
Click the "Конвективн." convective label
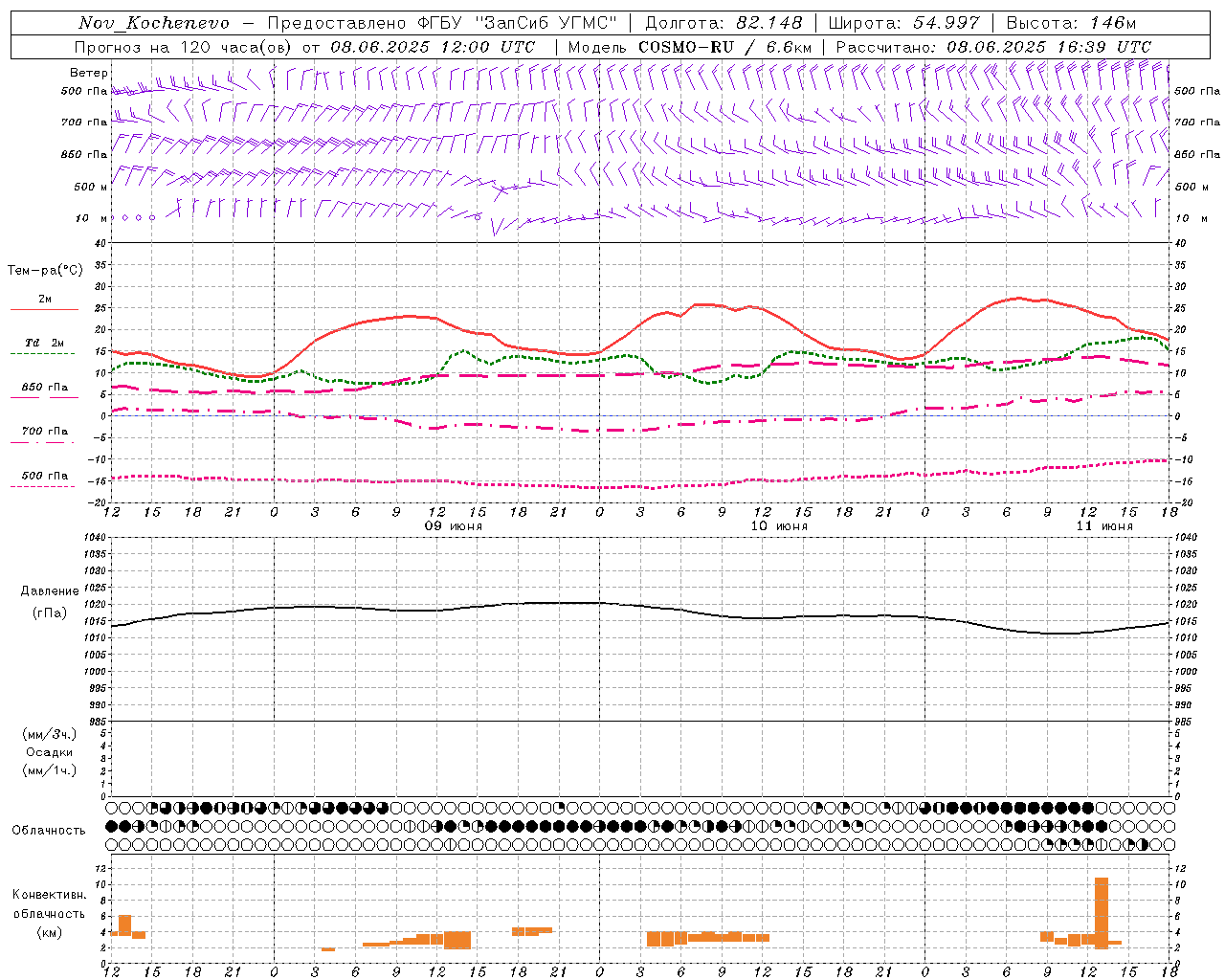pyautogui.click(x=50, y=895)
